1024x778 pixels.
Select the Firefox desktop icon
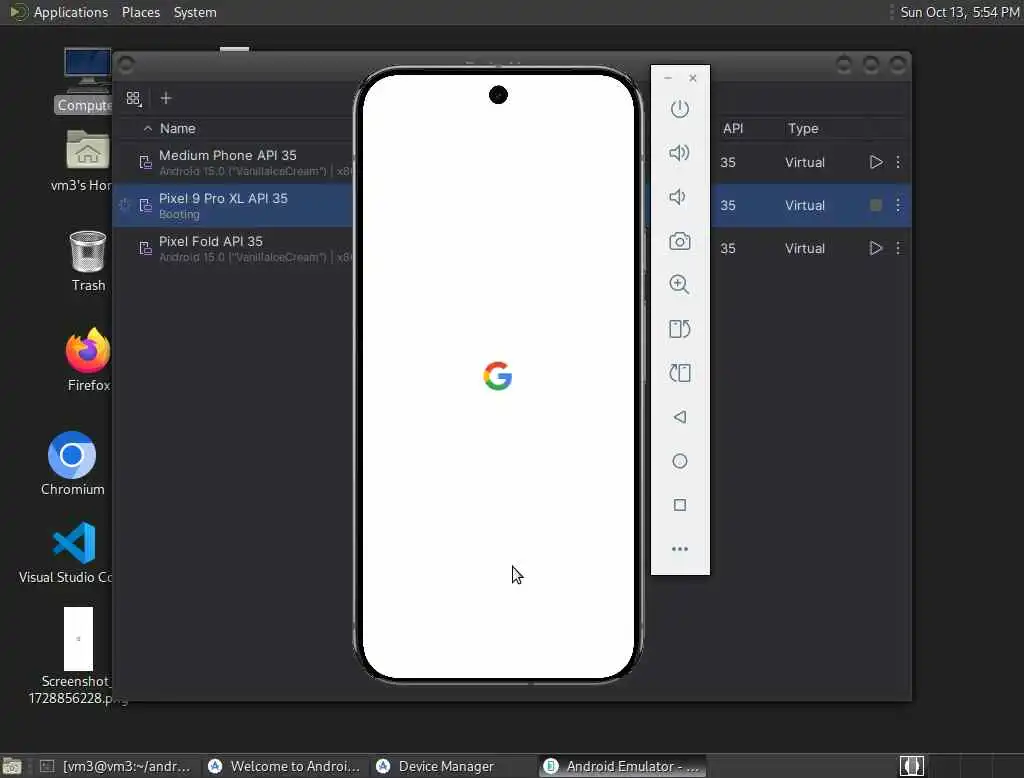[x=88, y=359]
